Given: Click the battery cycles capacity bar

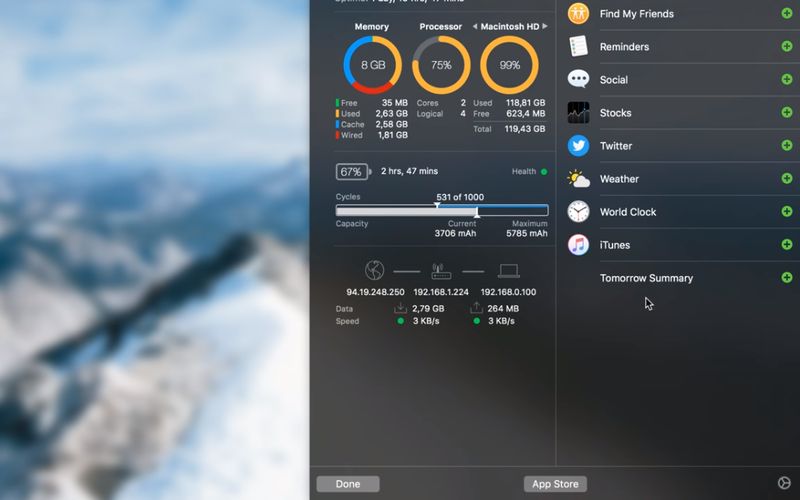Looking at the screenshot, I should [x=442, y=210].
